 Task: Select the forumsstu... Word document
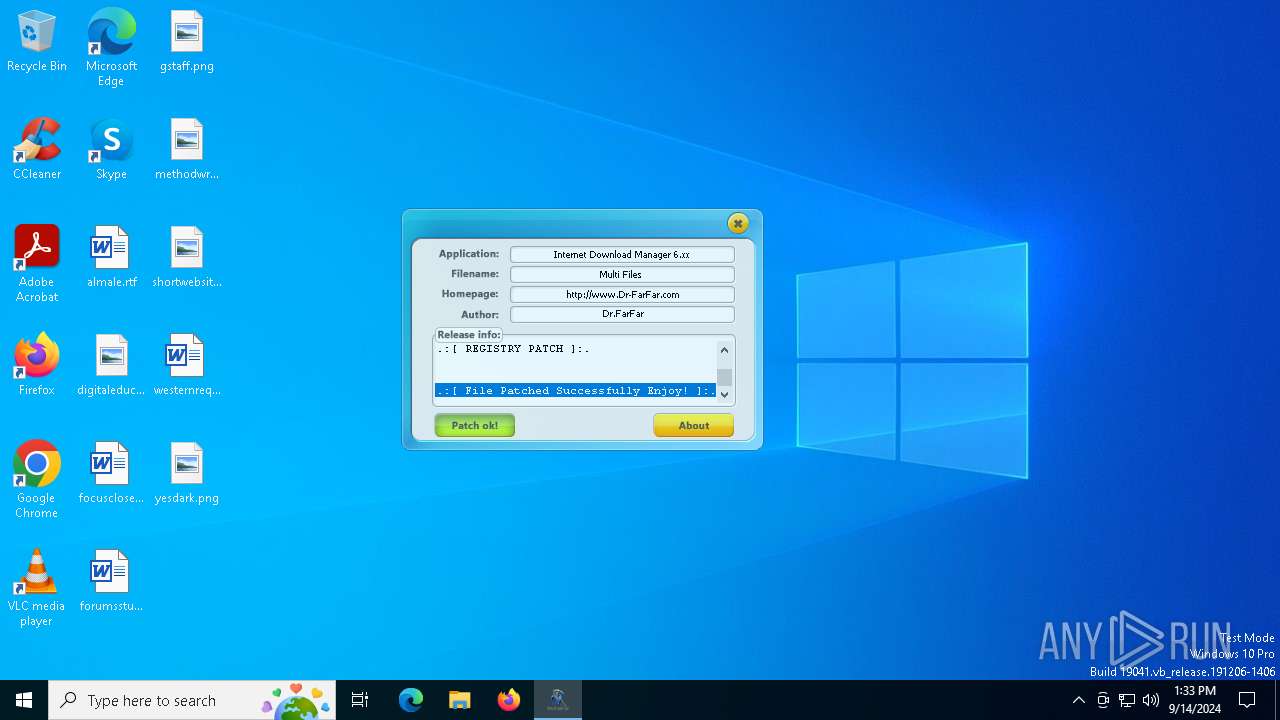pyautogui.click(x=111, y=582)
